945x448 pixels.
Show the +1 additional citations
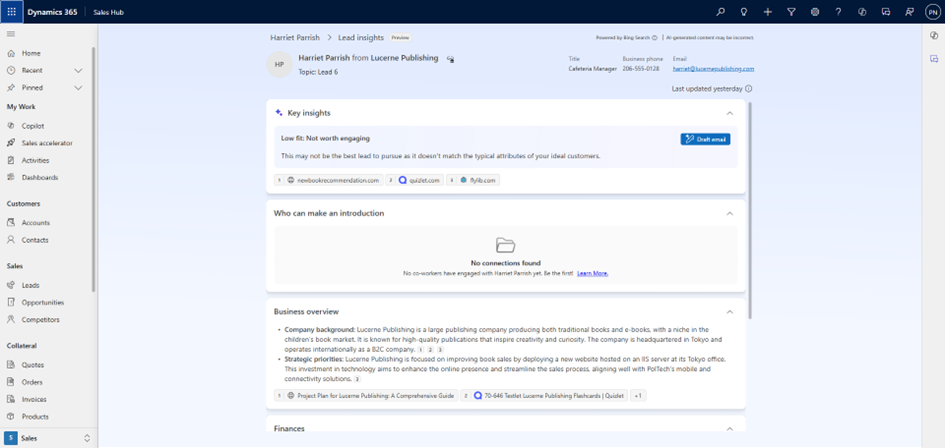click(638, 396)
